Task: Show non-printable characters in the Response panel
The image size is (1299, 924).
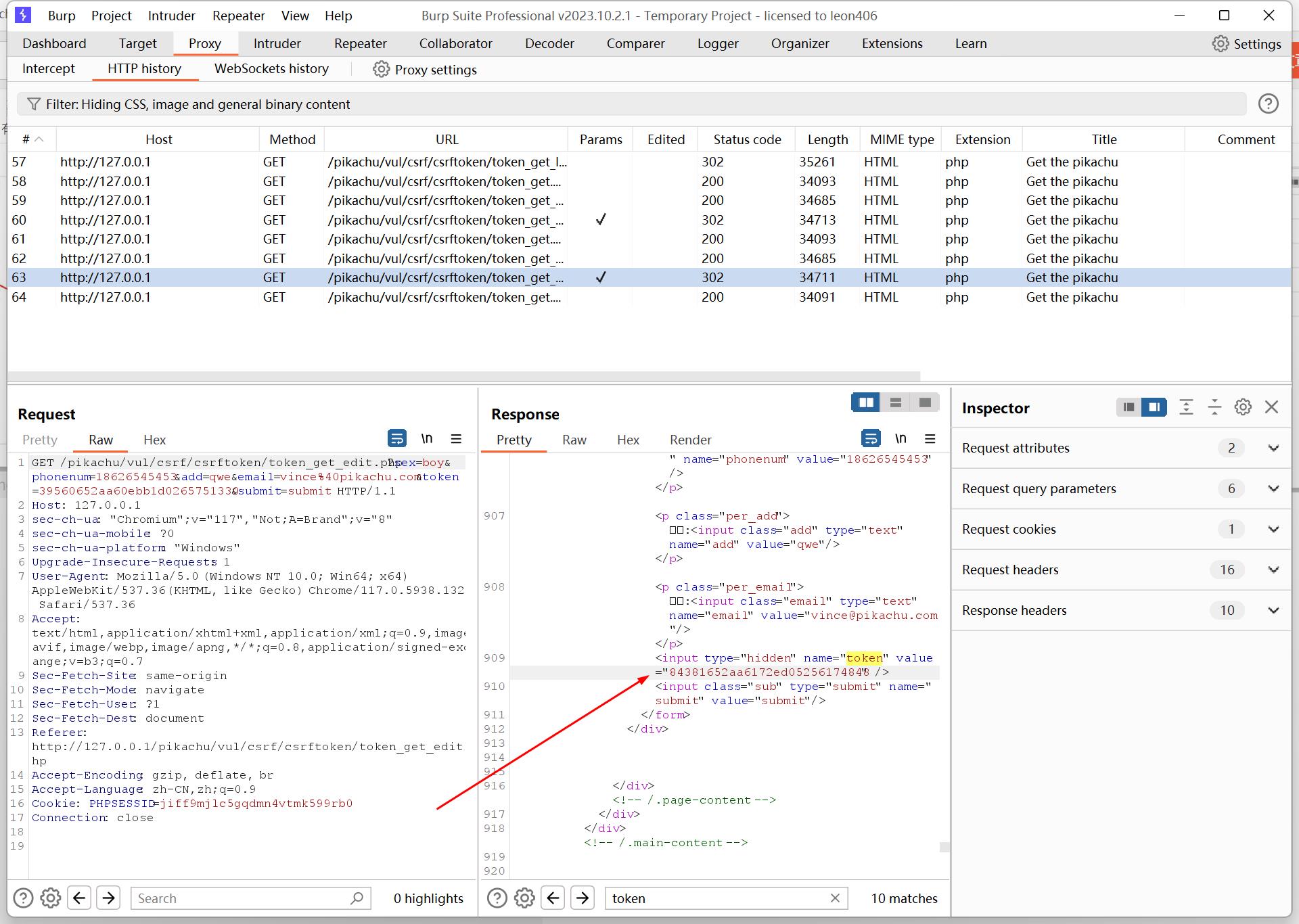Action: [x=901, y=438]
